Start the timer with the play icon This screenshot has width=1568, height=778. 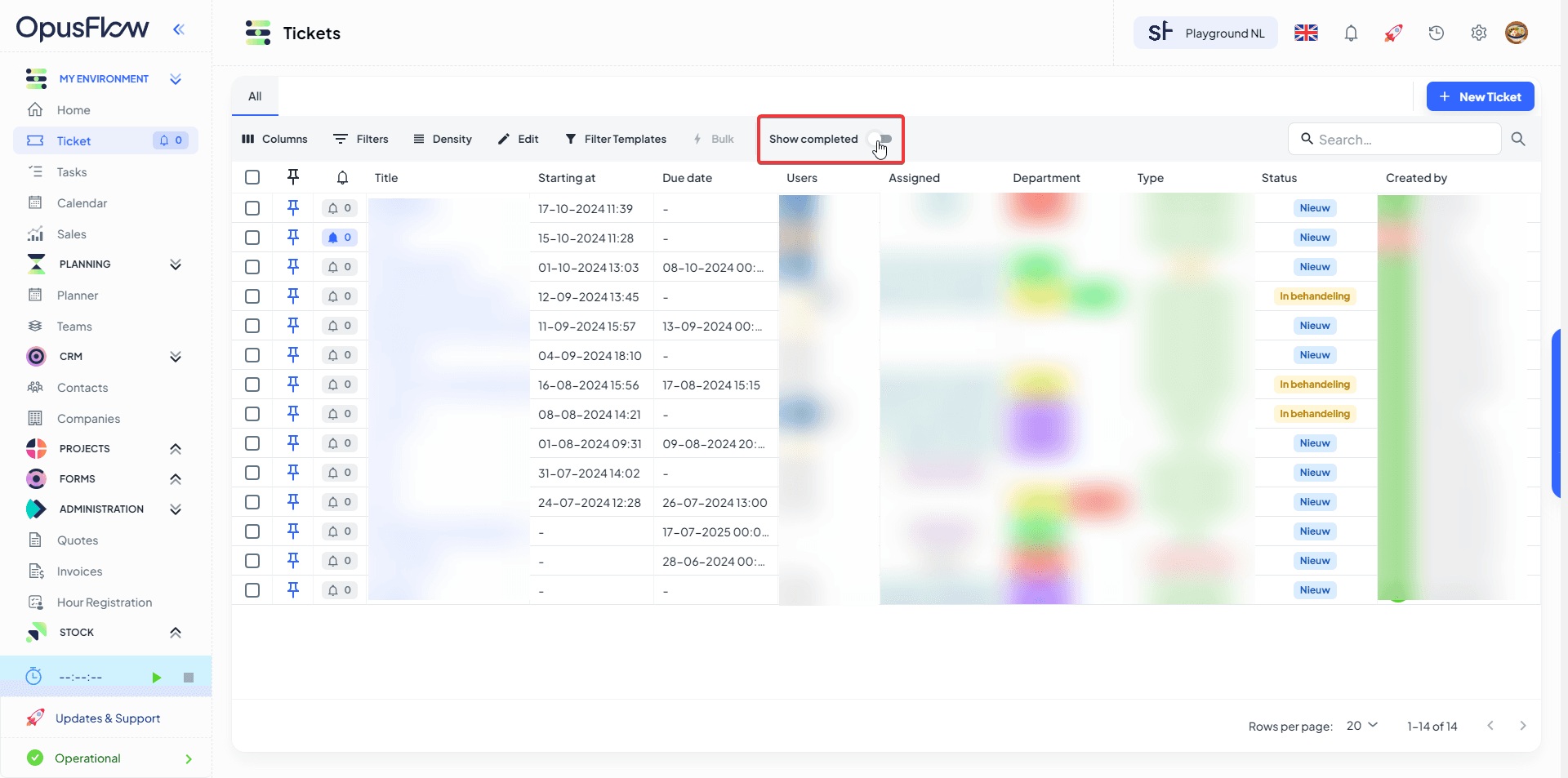tap(156, 678)
